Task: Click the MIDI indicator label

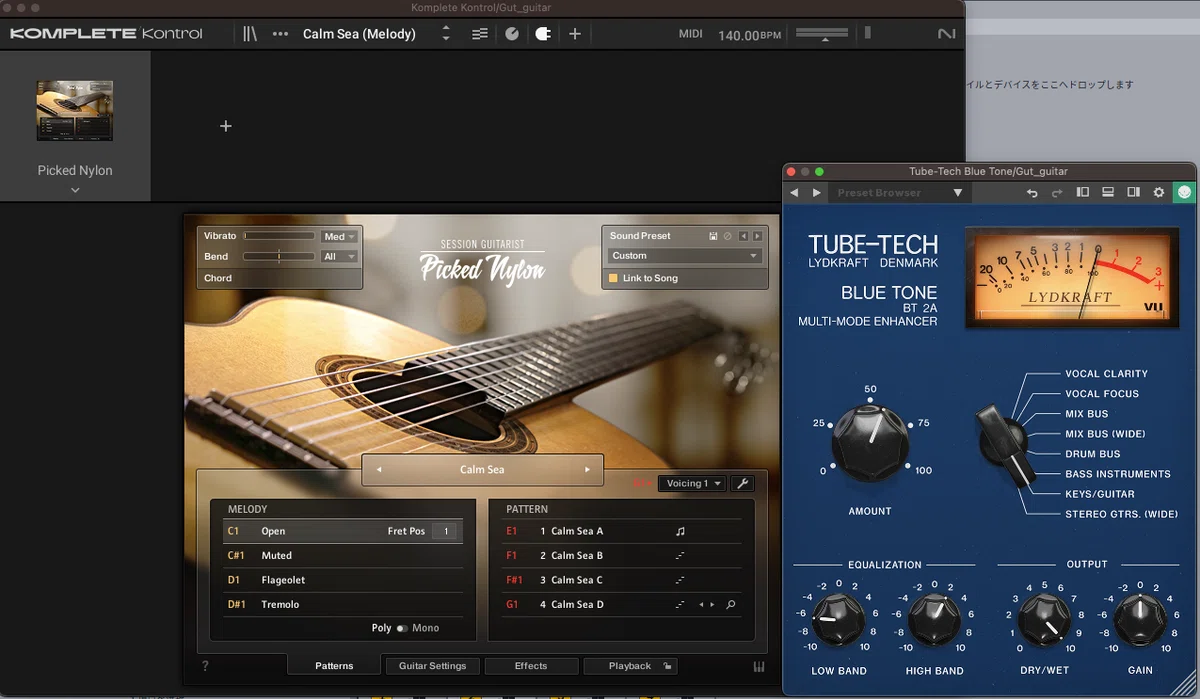Action: [x=691, y=34]
